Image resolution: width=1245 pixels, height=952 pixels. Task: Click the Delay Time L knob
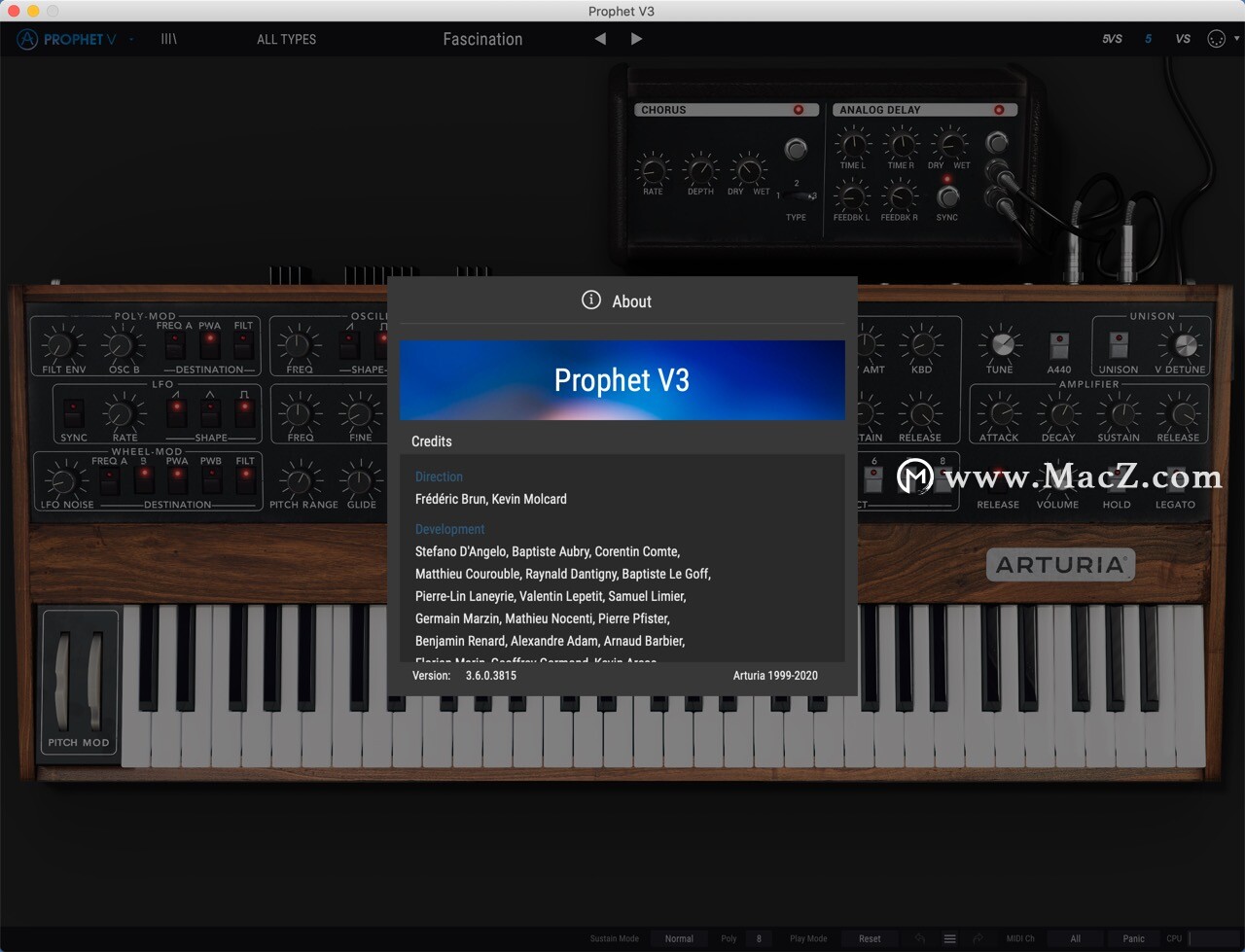tap(853, 144)
